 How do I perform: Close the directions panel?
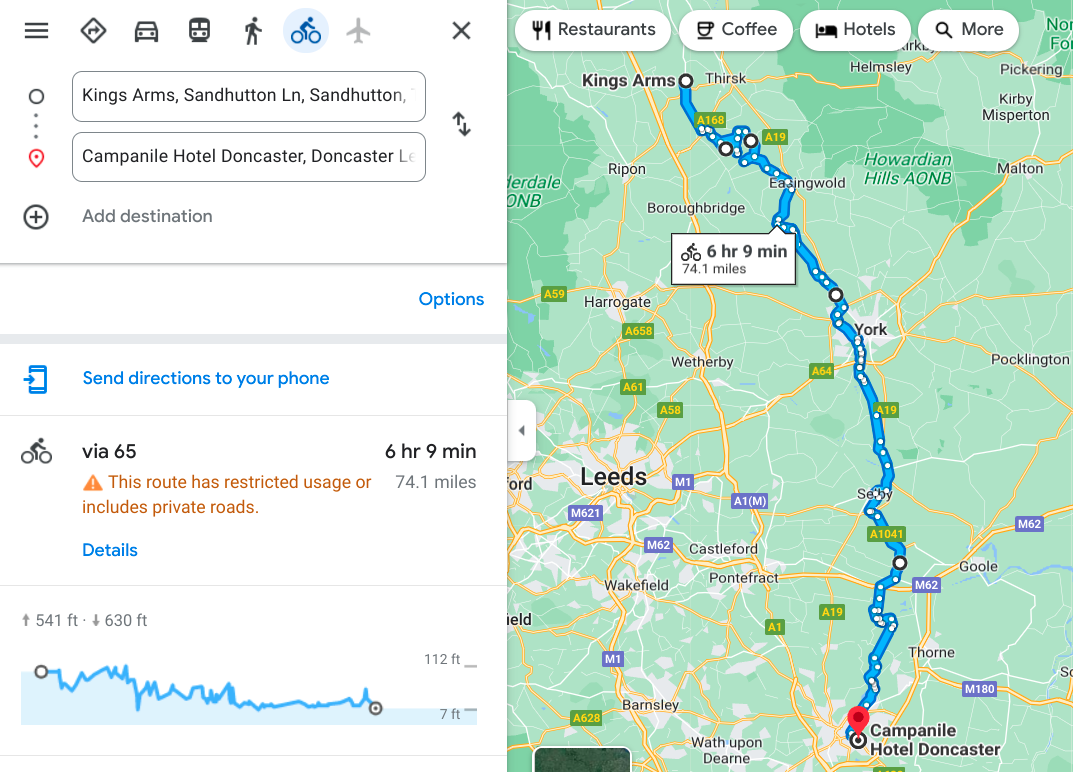[x=461, y=31]
